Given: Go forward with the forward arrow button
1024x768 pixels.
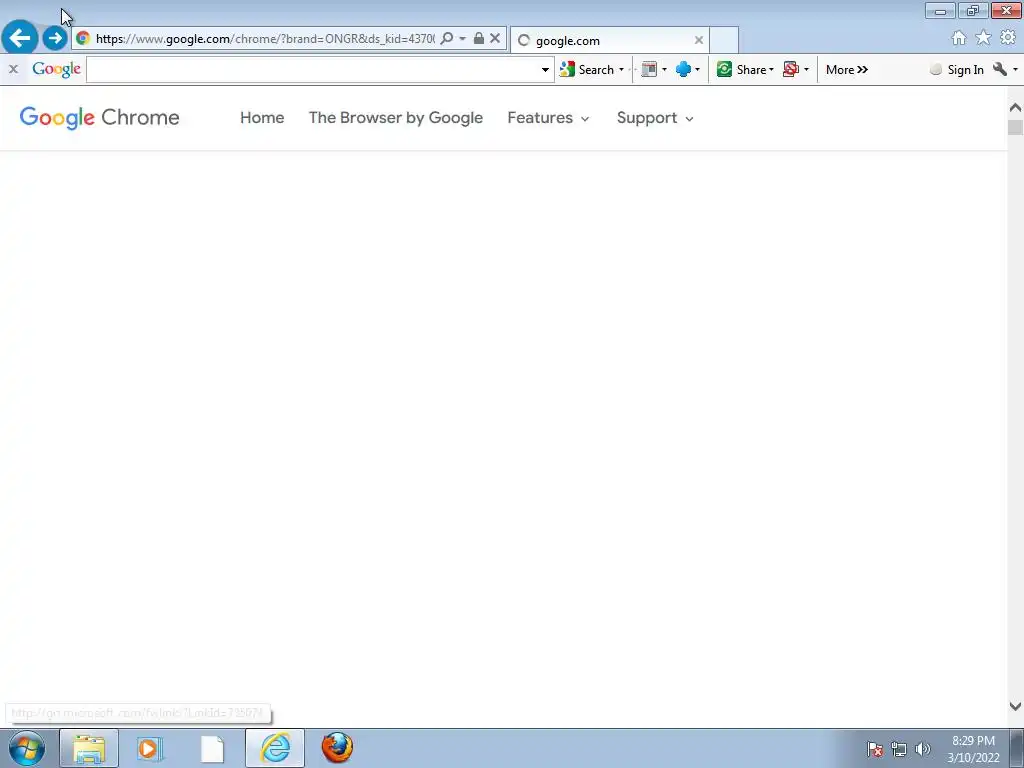Looking at the screenshot, I should (56, 38).
